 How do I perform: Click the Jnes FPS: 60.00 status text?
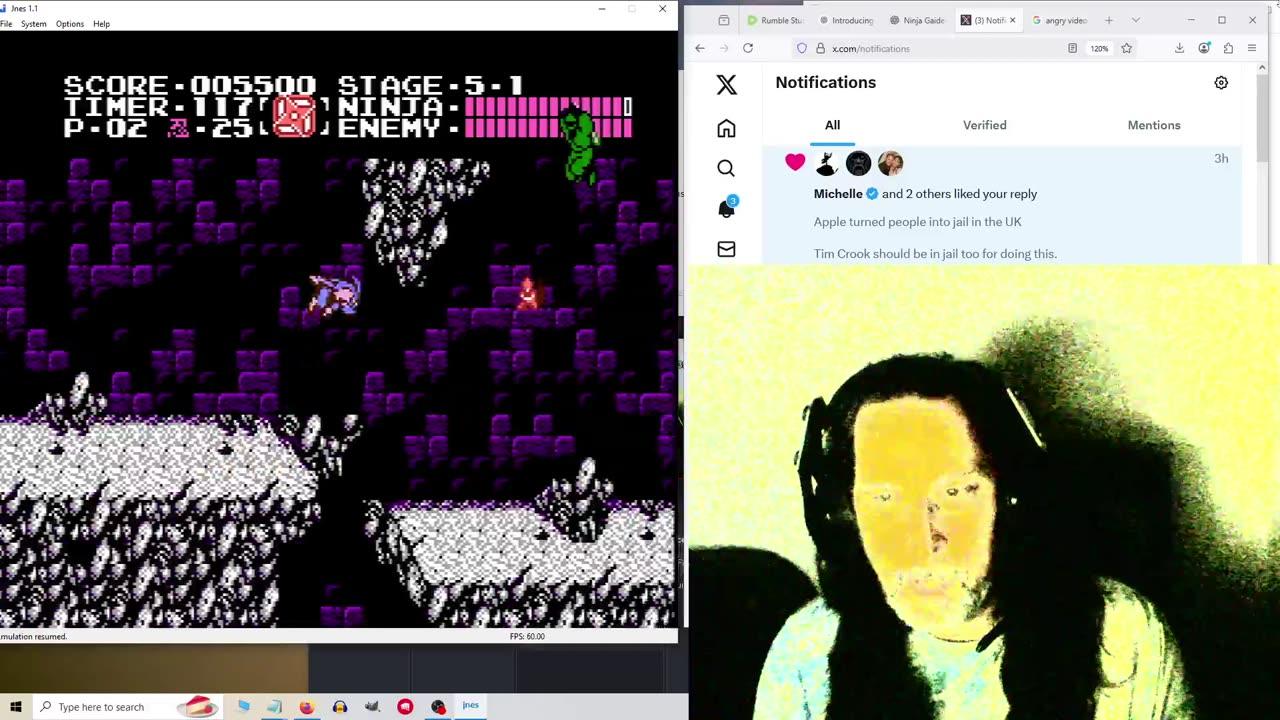click(x=527, y=636)
